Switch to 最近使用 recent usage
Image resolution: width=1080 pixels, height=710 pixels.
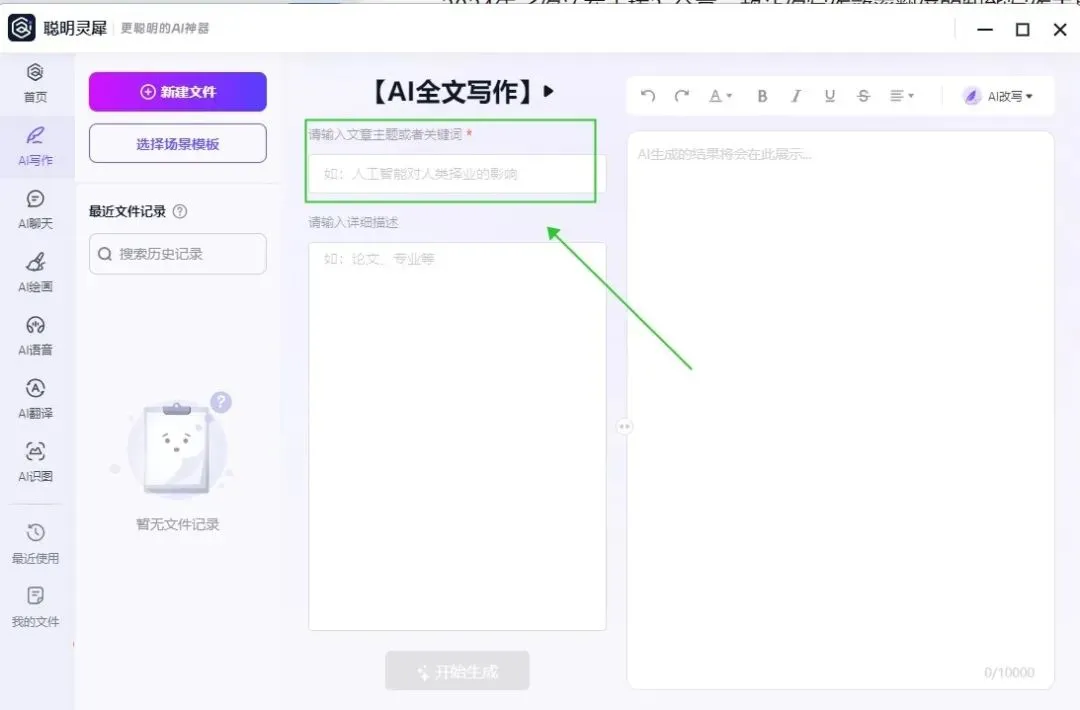coord(36,545)
